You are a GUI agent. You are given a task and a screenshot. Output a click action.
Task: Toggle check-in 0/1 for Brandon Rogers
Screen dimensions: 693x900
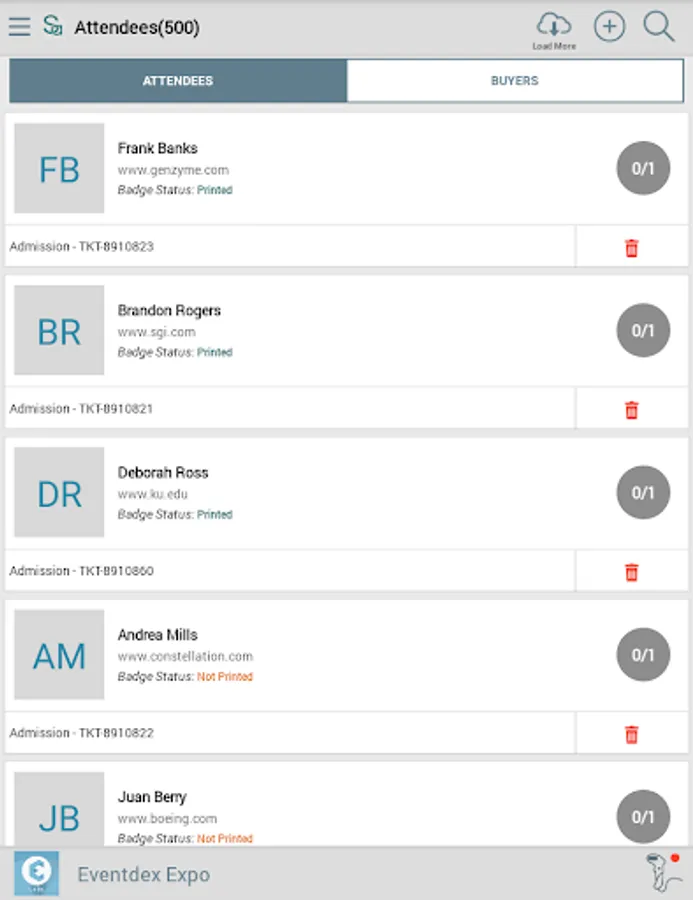(x=642, y=330)
